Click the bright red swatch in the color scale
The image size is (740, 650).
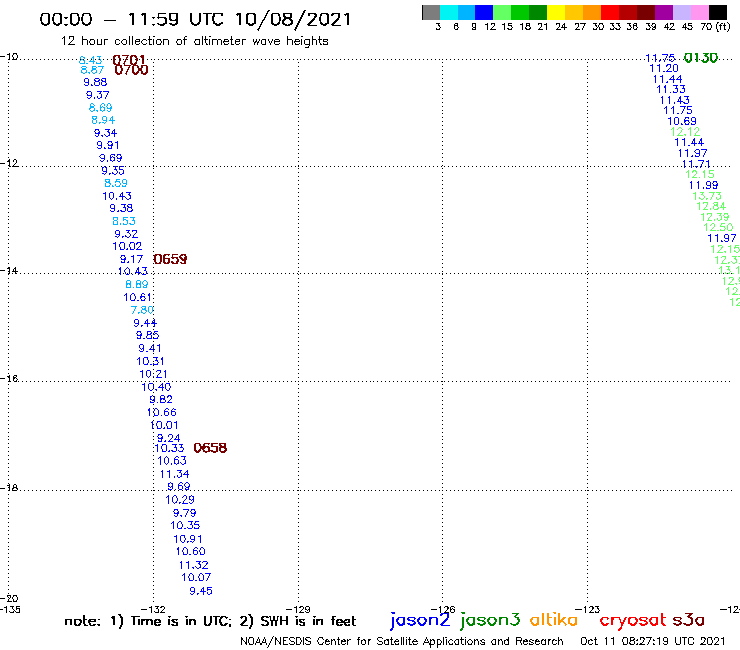(610, 12)
